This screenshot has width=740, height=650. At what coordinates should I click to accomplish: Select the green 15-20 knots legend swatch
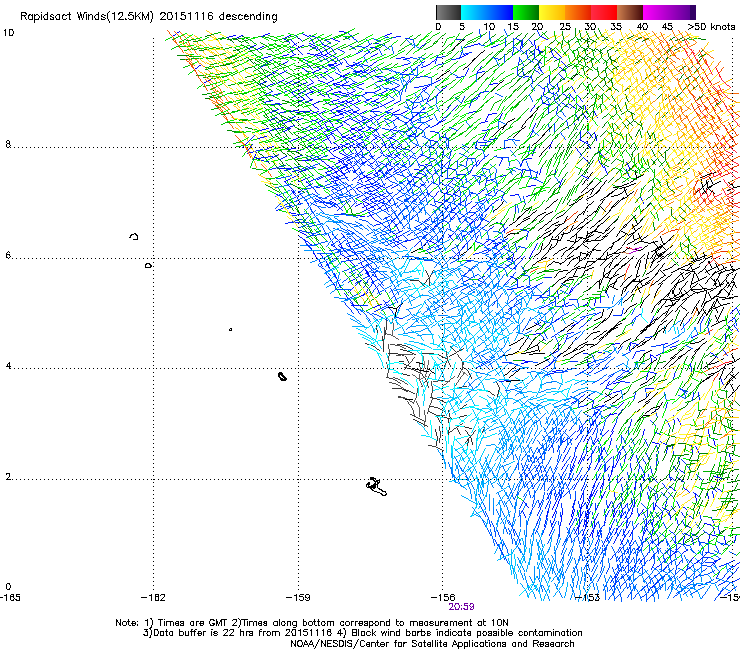526,12
